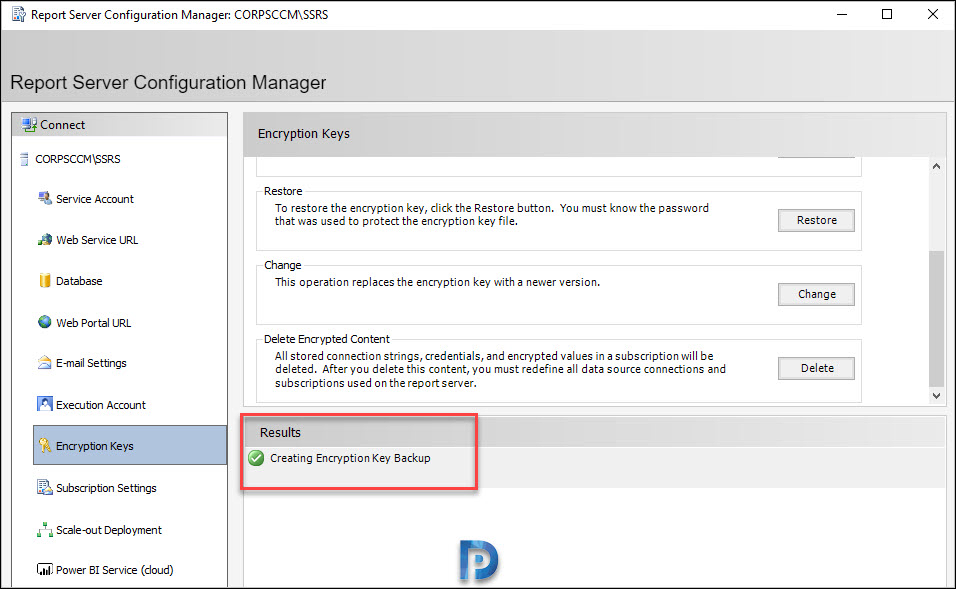Click the Database cylinder icon
The height and width of the screenshot is (589, 956).
pos(45,280)
